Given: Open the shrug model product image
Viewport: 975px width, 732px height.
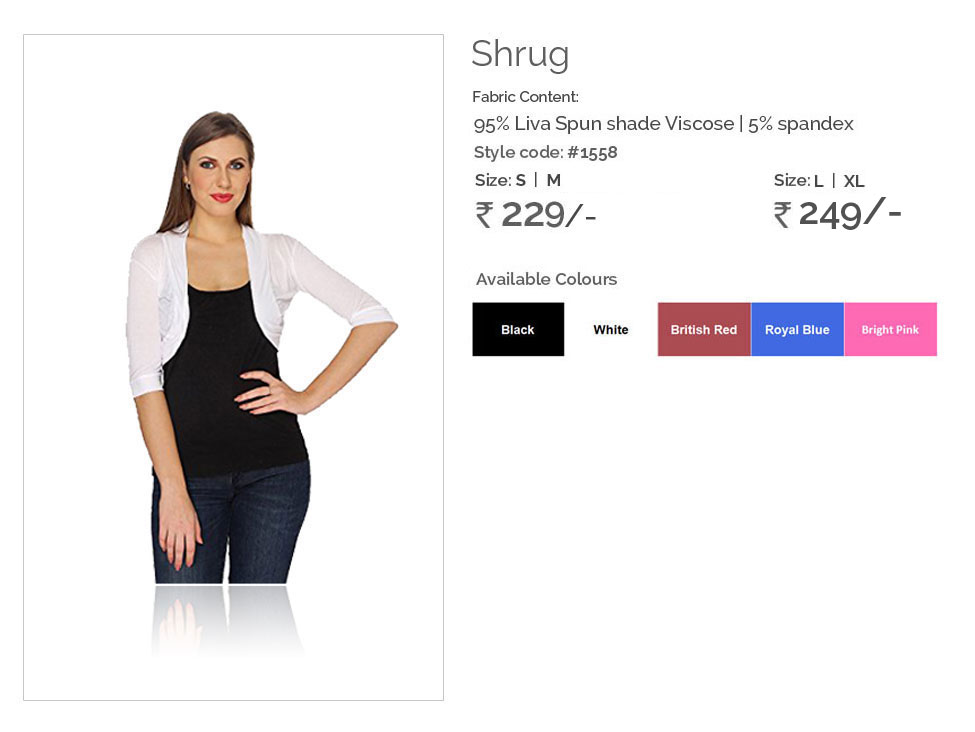Looking at the screenshot, I should 233,367.
